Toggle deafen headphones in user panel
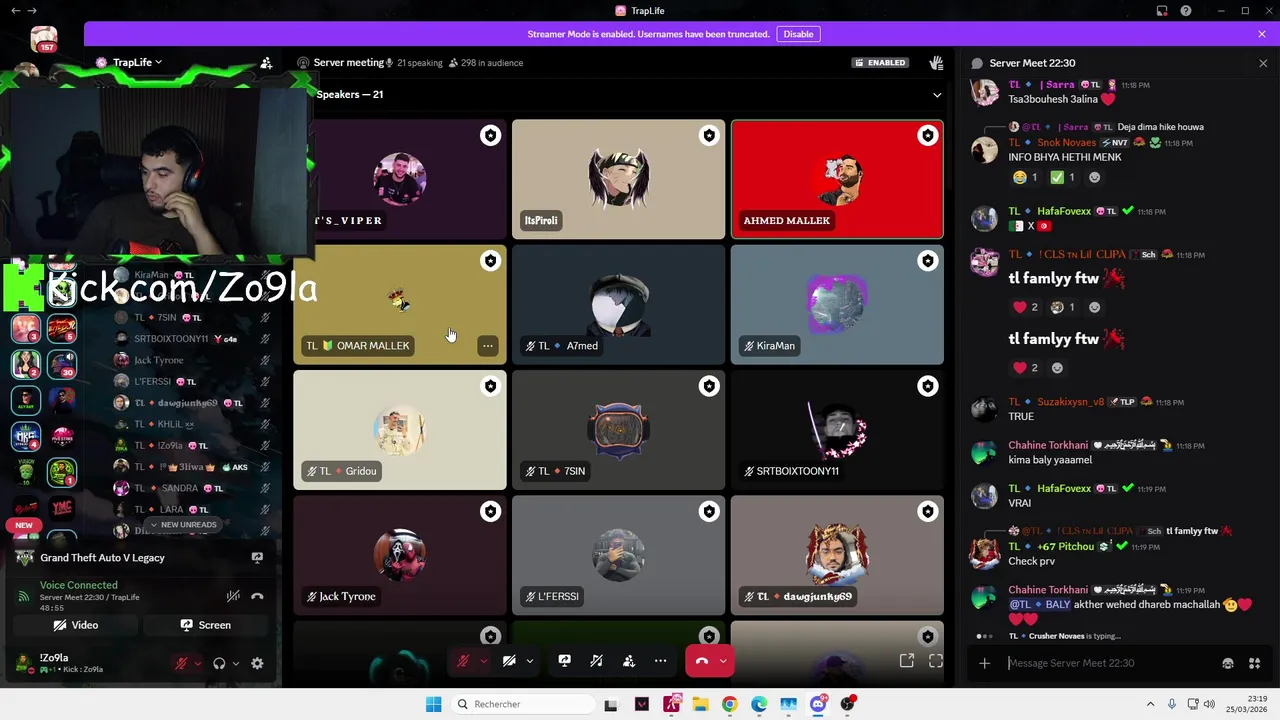The width and height of the screenshot is (1280, 720). (219, 663)
